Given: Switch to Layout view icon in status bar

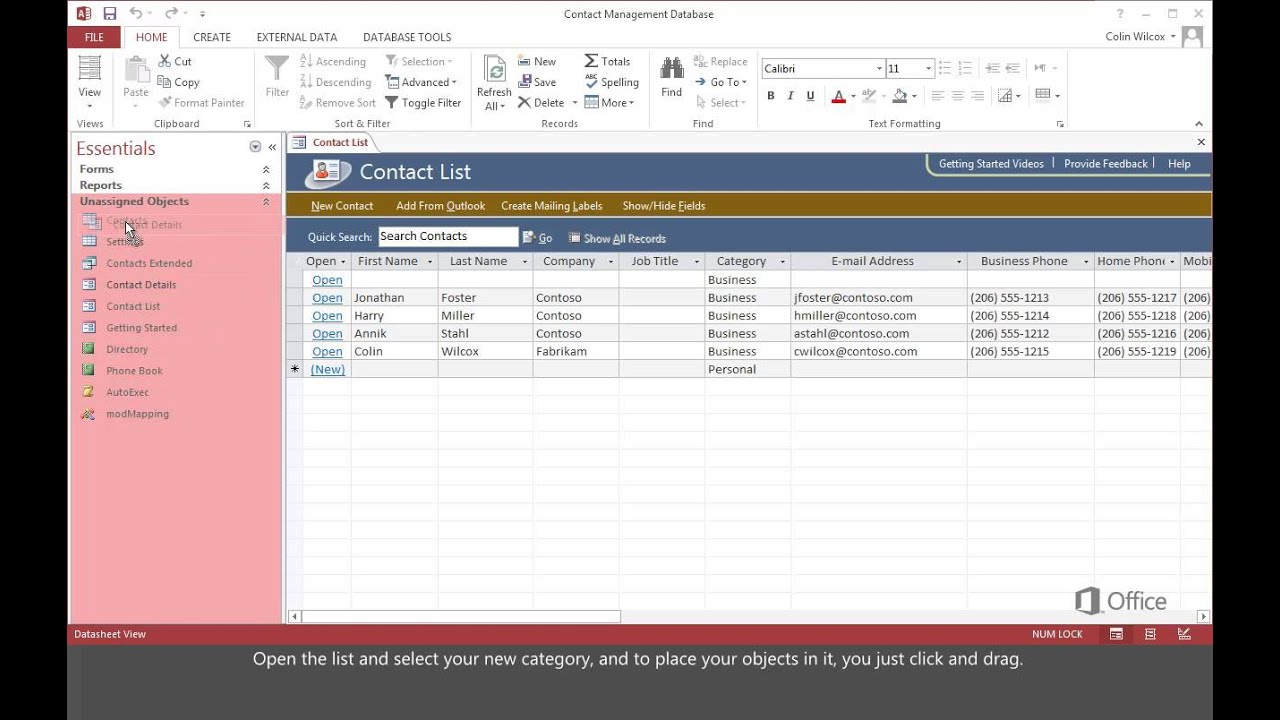Looking at the screenshot, I should [1150, 634].
